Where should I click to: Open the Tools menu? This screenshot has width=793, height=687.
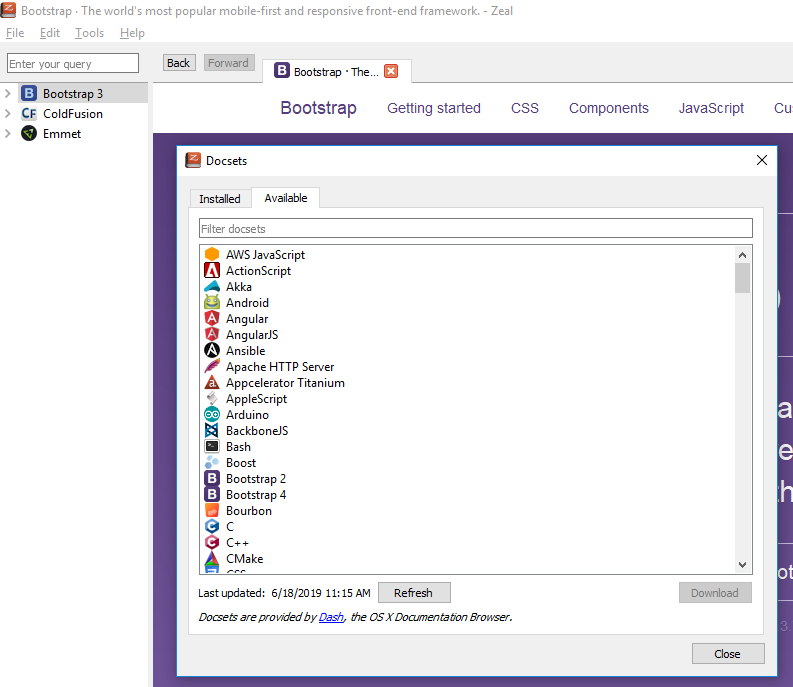point(89,33)
